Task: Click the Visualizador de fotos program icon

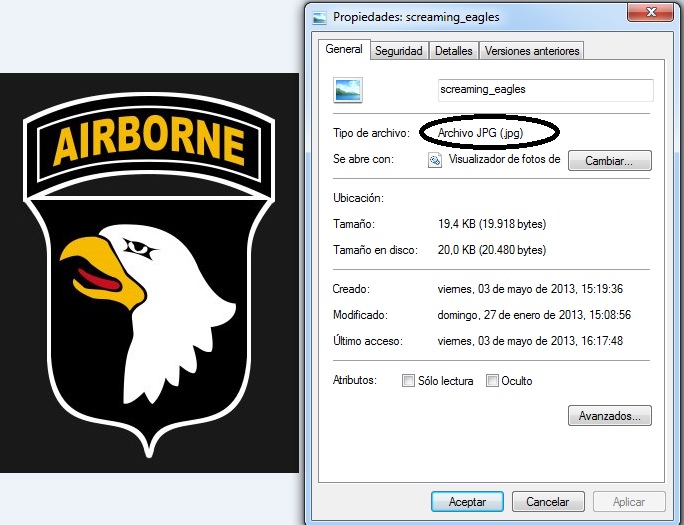Action: click(x=435, y=160)
